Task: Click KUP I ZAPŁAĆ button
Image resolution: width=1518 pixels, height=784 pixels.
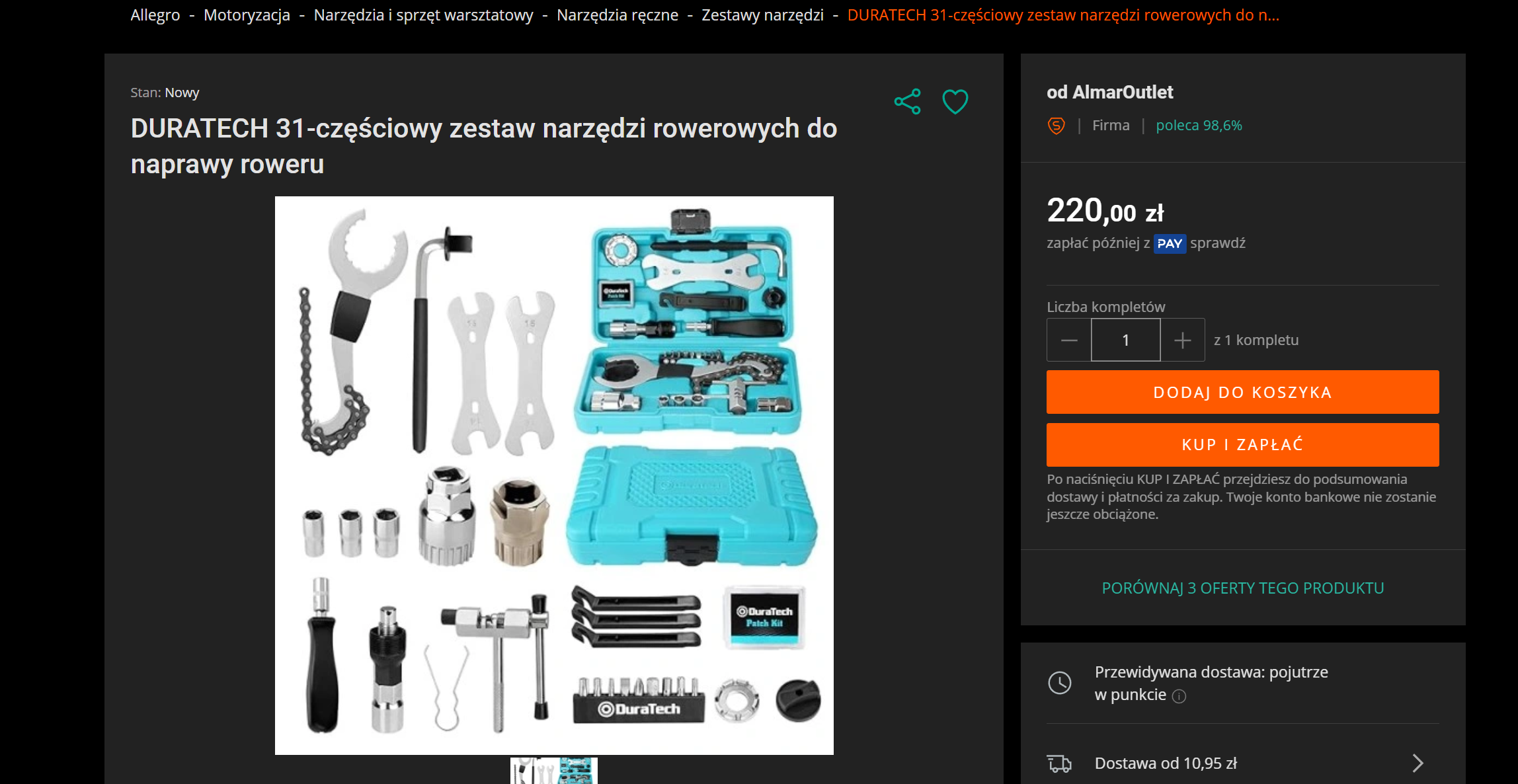Action: pos(1242,445)
